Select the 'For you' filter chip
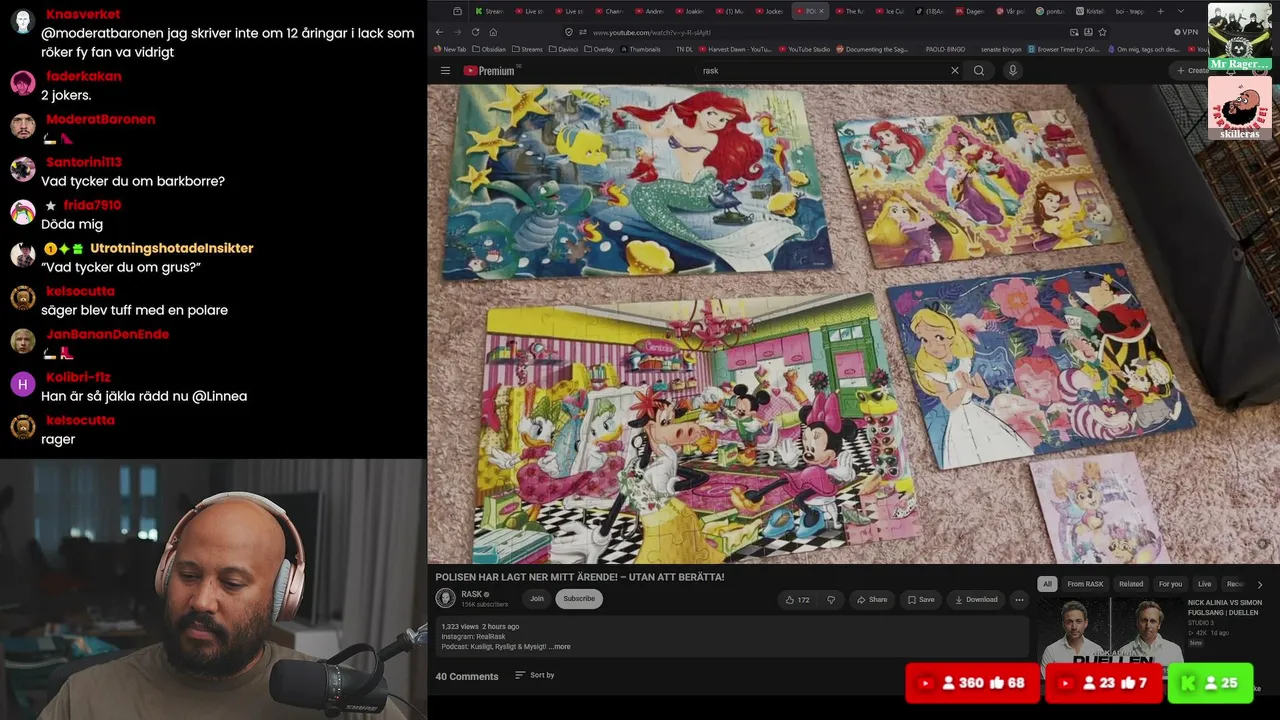This screenshot has height=720, width=1280. [1170, 584]
